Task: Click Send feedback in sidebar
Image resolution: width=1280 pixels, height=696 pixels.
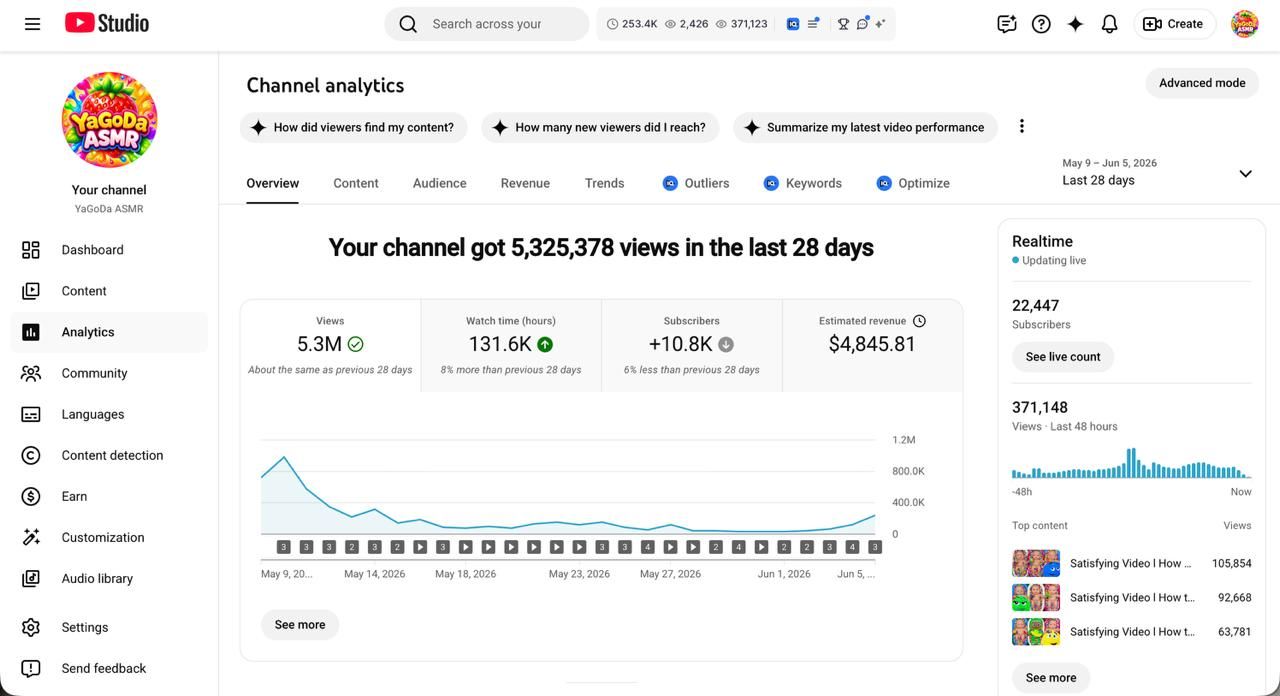Action: tap(109, 668)
